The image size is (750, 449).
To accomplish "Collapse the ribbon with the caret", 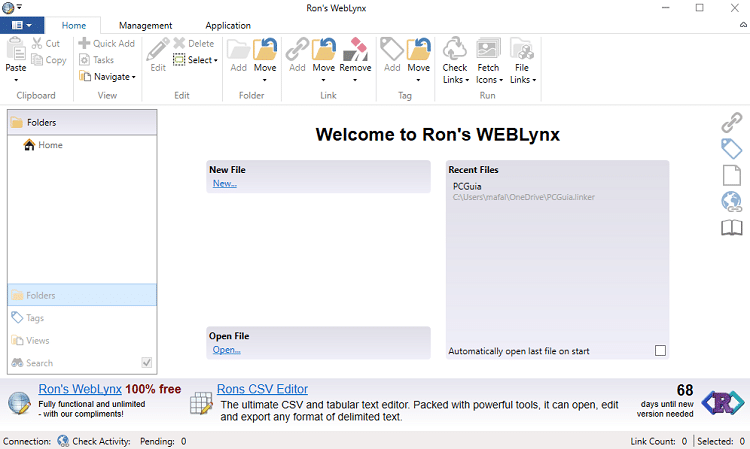I will (743, 25).
